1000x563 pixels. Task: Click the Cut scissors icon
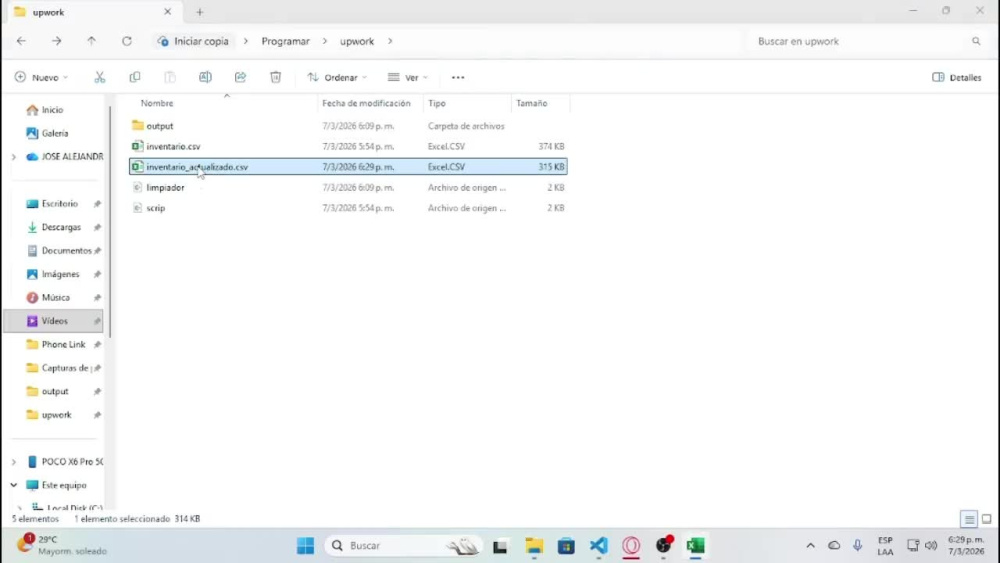tap(99, 77)
